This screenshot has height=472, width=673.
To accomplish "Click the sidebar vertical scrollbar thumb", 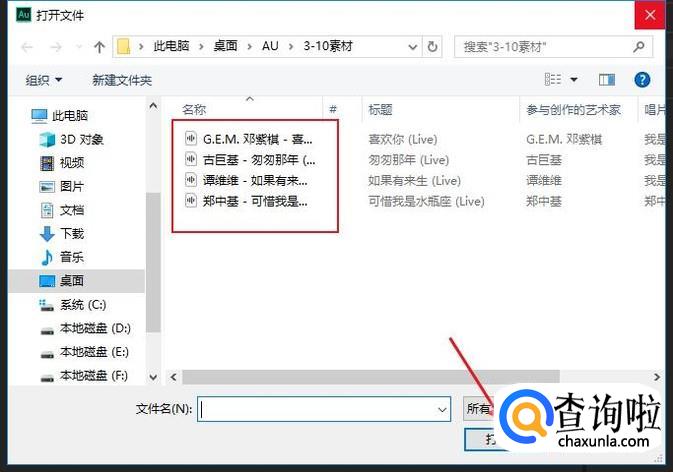I will (153, 262).
